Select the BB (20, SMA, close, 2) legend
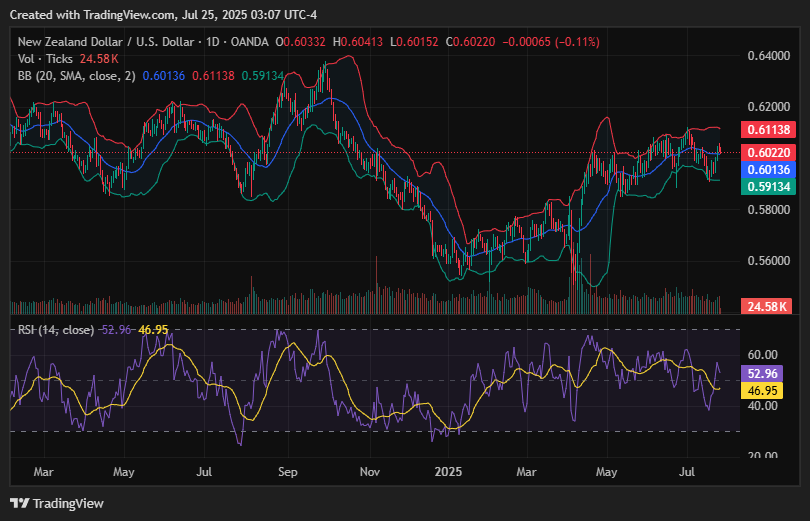Viewport: 810px width, 521px height. pyautogui.click(x=76, y=76)
